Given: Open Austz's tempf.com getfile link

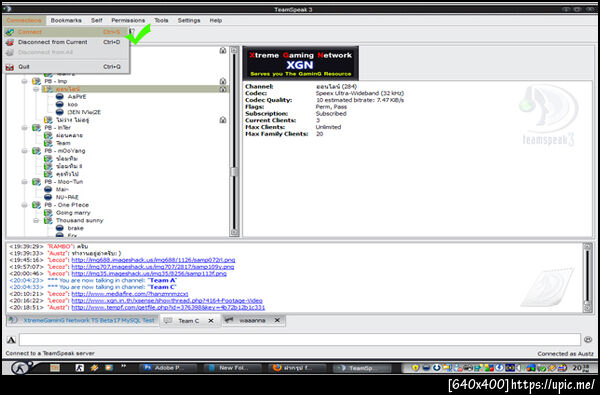Looking at the screenshot, I should click(x=168, y=308).
